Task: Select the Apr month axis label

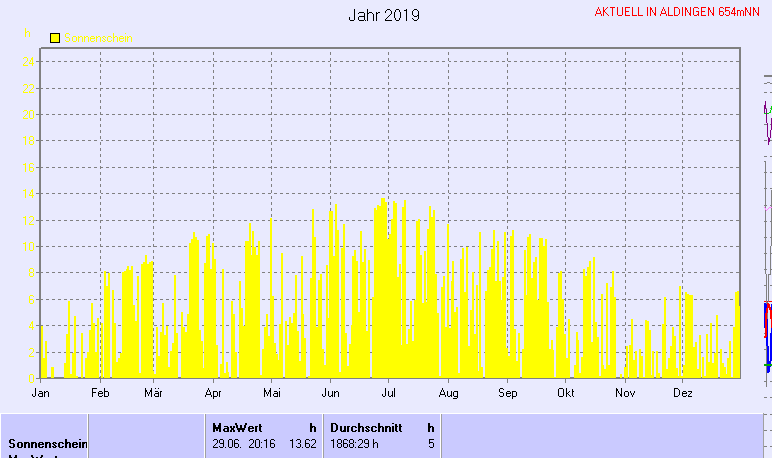Action: tap(212, 394)
